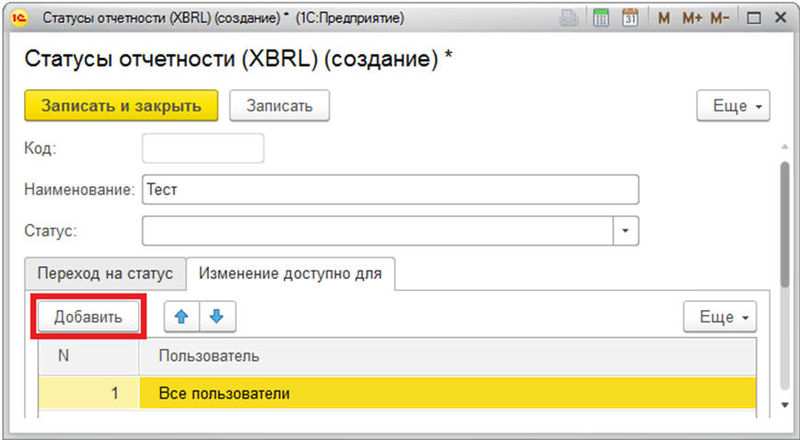Screen dimensions: 800x440
Task: Open the calculator icon in title bar
Action: (601, 18)
